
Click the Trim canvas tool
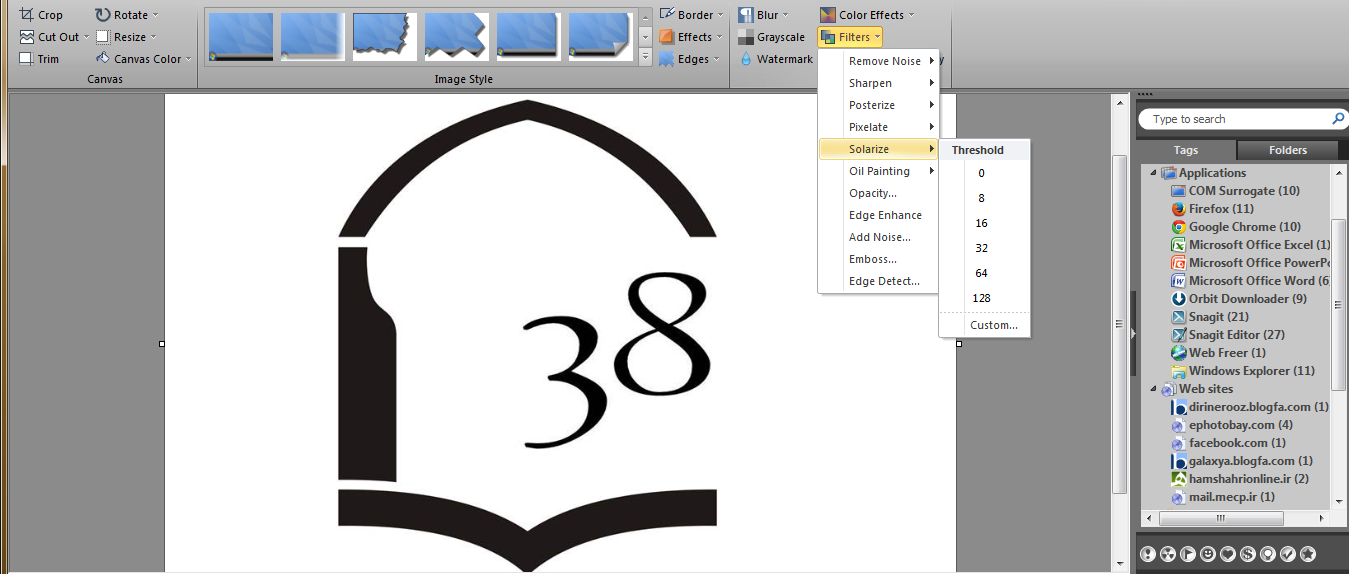pos(40,59)
